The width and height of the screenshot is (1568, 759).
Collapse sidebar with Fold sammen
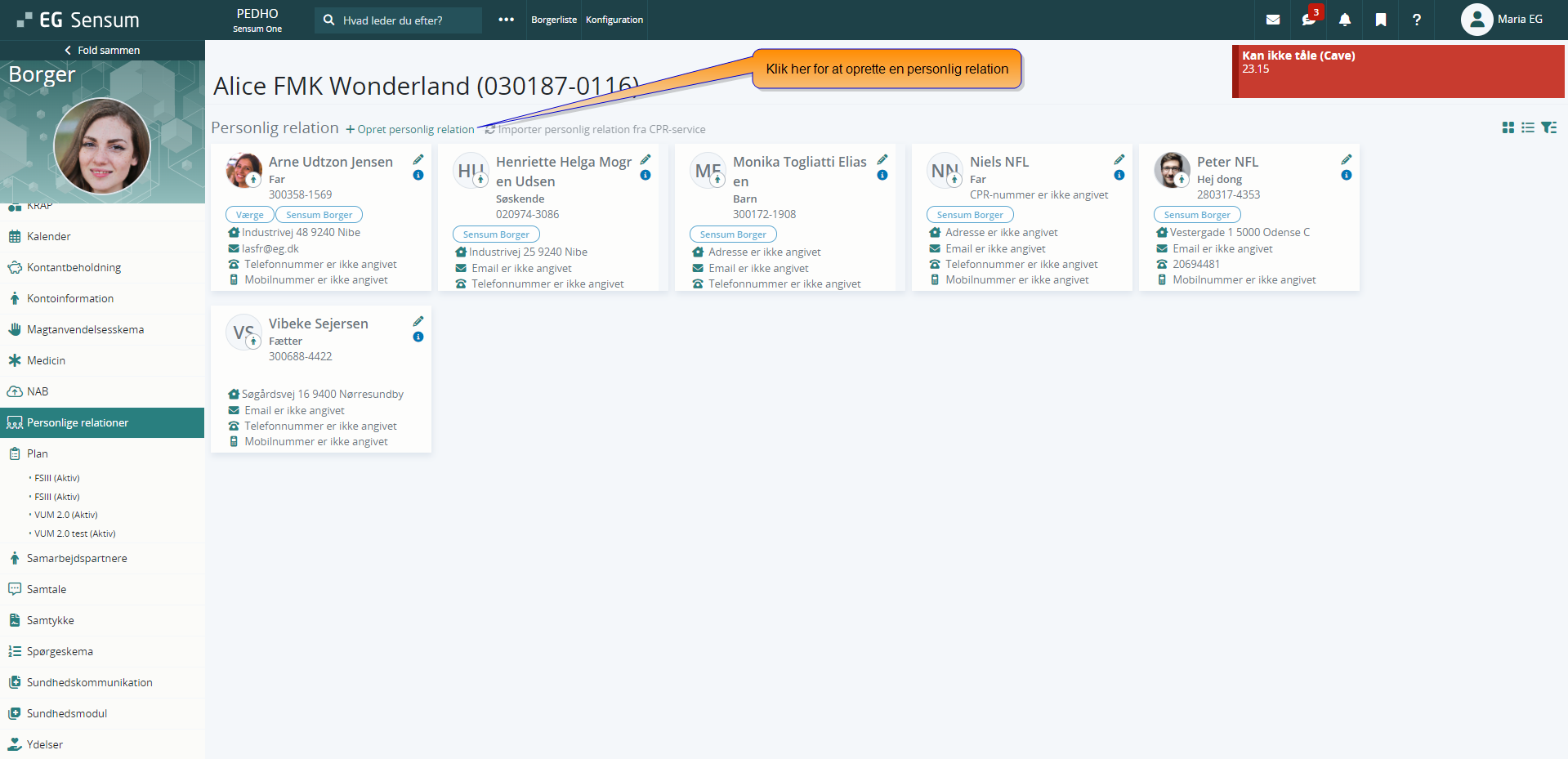coord(102,50)
